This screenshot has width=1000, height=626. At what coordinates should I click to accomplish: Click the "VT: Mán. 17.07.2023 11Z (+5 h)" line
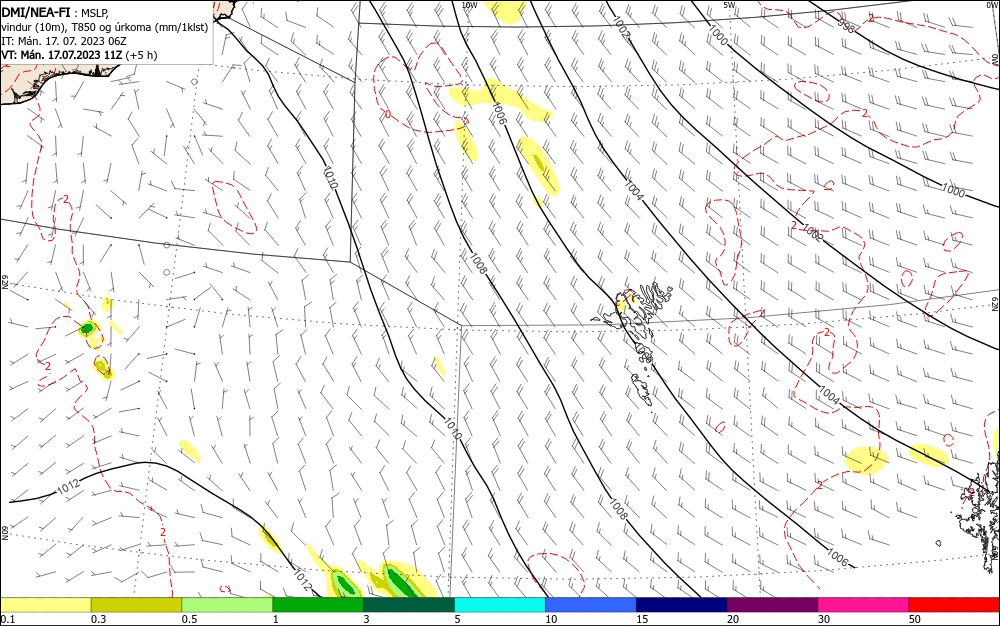79,55
